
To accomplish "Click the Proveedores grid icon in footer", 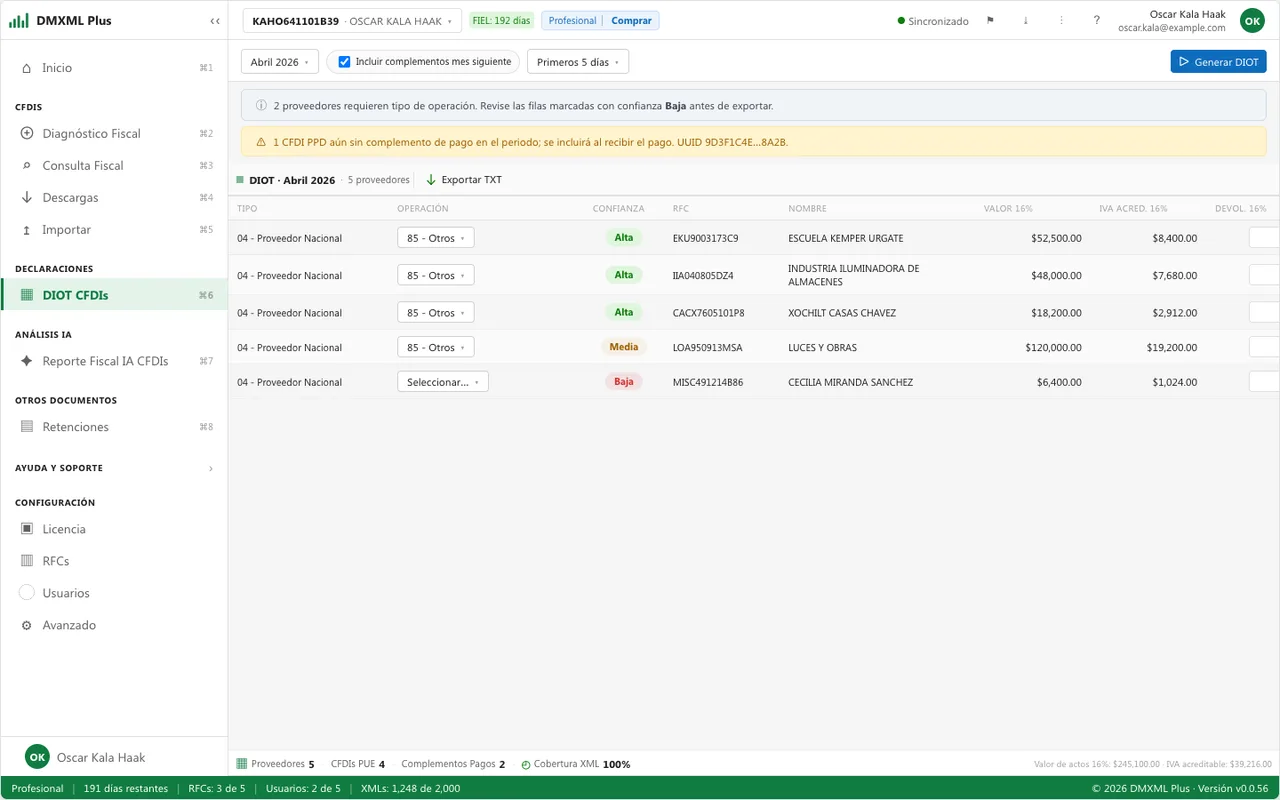I will 241,764.
